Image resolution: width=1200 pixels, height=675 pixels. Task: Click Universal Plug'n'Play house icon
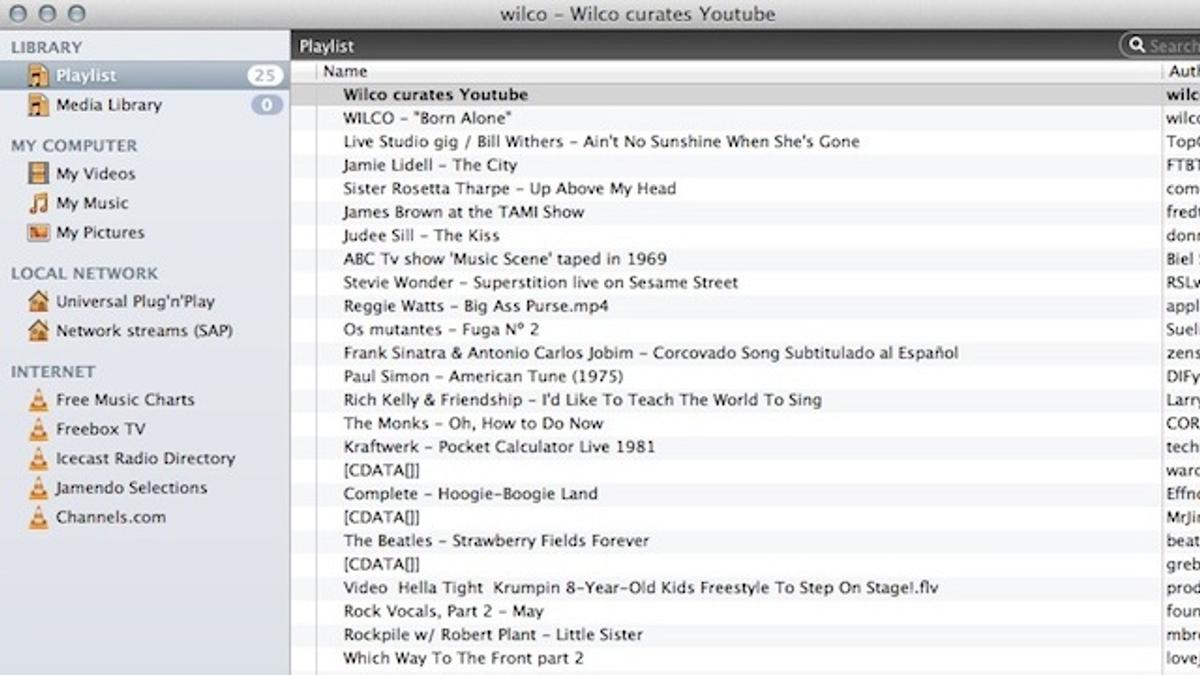coord(39,301)
